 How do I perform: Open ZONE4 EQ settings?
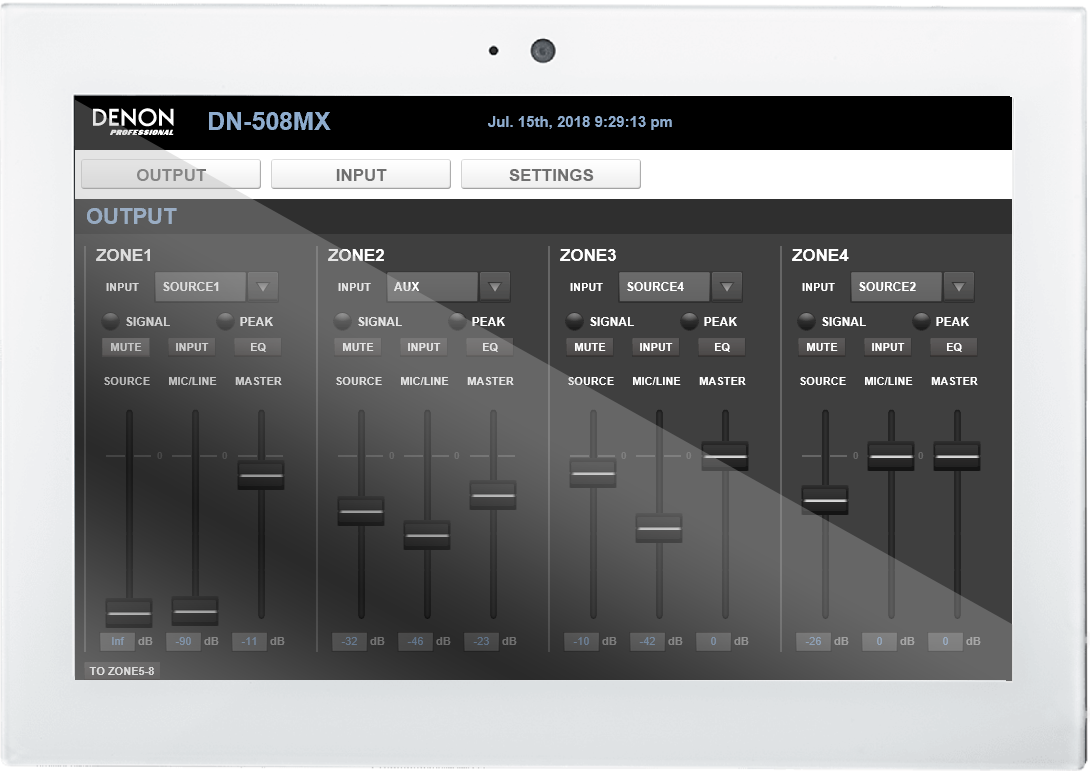[x=954, y=347]
